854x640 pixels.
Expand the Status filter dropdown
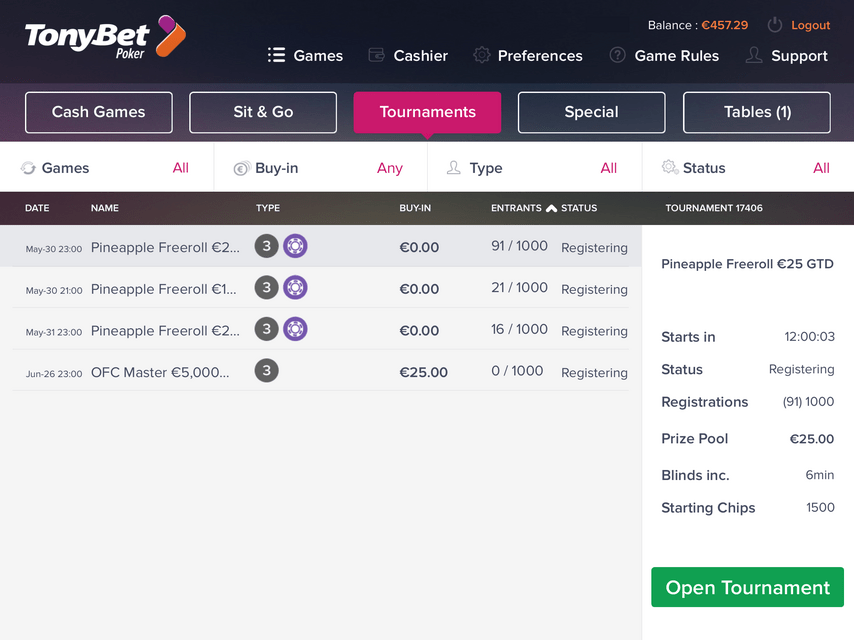(748, 168)
